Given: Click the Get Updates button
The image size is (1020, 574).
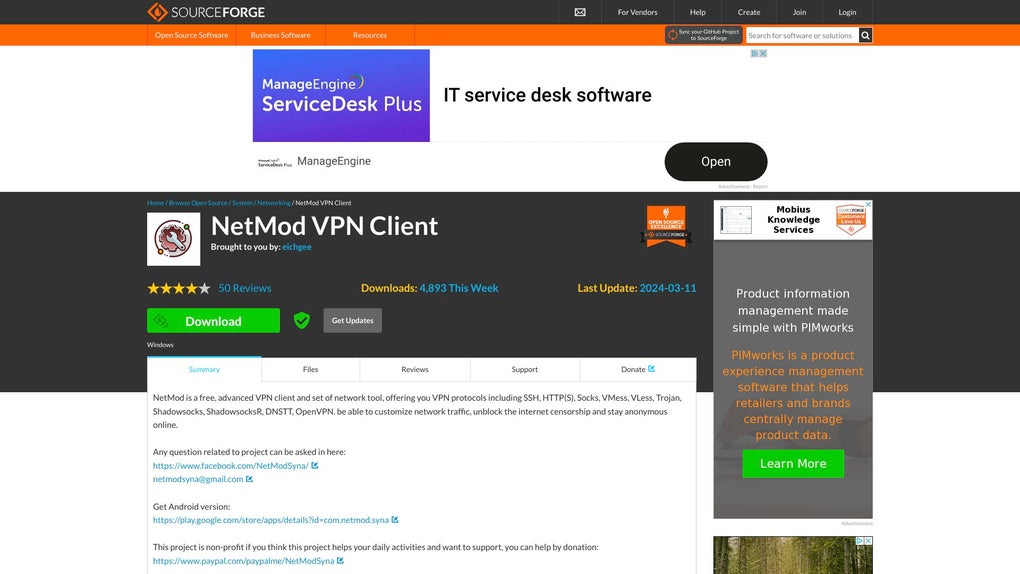Looking at the screenshot, I should pos(353,320).
